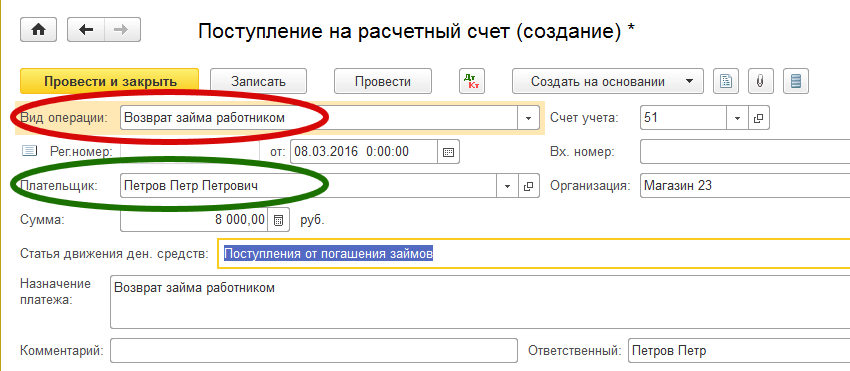Open Счет учета 51 account form
Image resolution: width=850 pixels, height=371 pixels.
(759, 118)
